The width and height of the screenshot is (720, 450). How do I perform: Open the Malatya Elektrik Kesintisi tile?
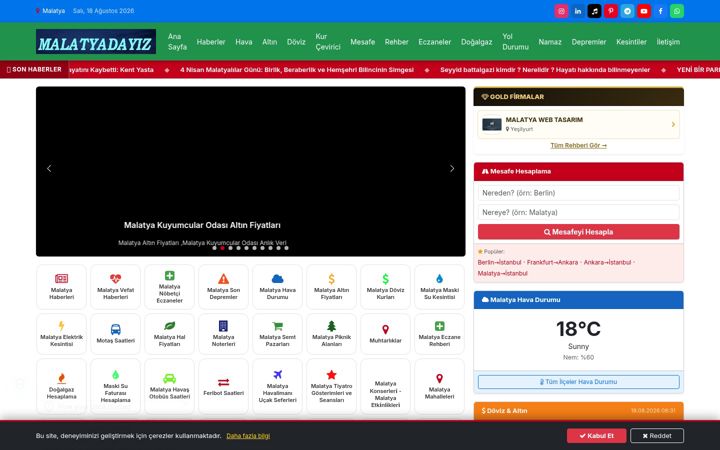pos(62,334)
